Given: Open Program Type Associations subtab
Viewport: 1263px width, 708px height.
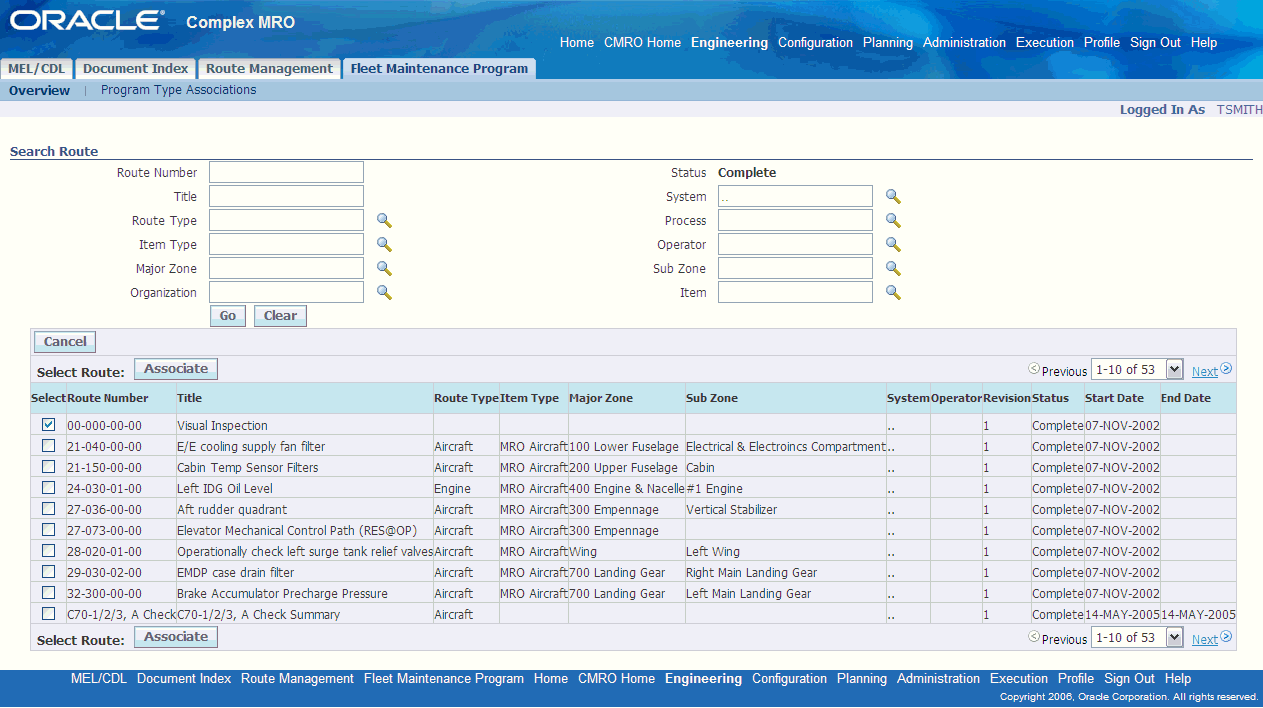Looking at the screenshot, I should [179, 90].
